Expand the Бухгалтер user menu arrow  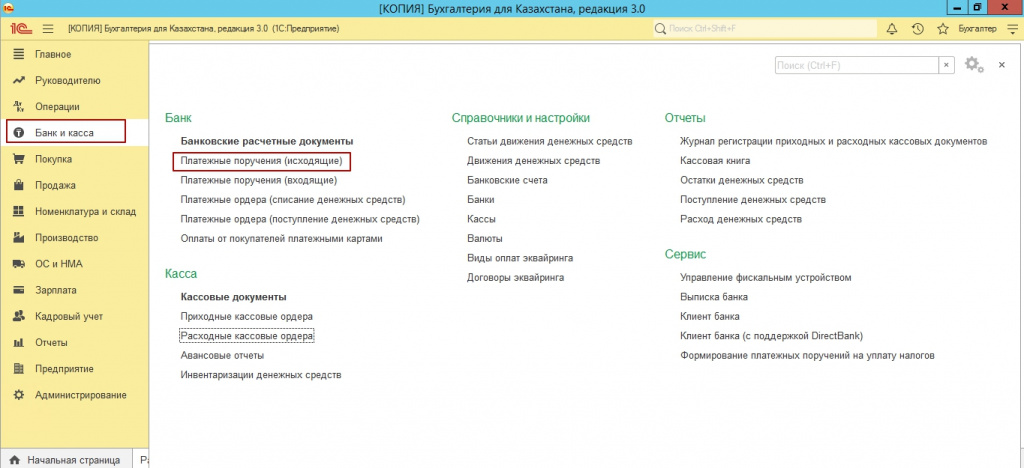pyautogui.click(x=1010, y=29)
